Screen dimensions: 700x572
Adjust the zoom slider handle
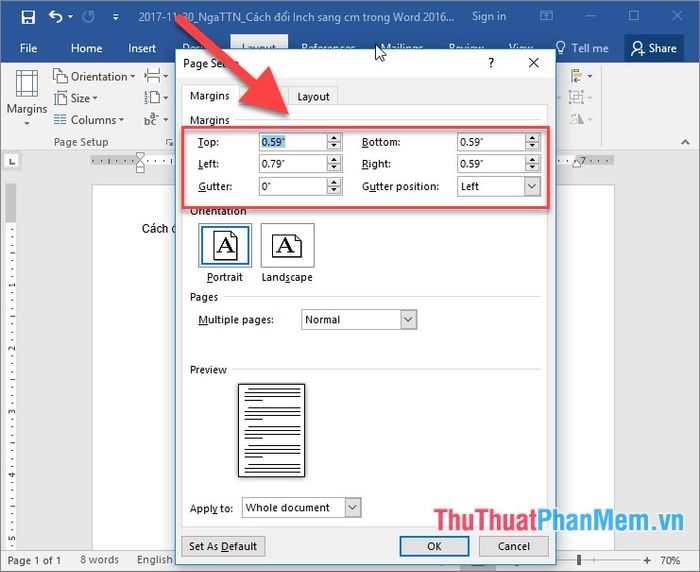[x=579, y=559]
